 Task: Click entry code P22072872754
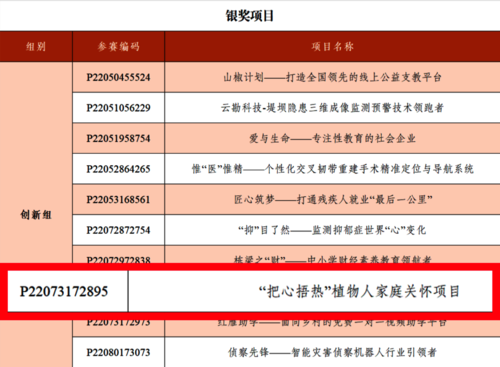tap(118, 230)
